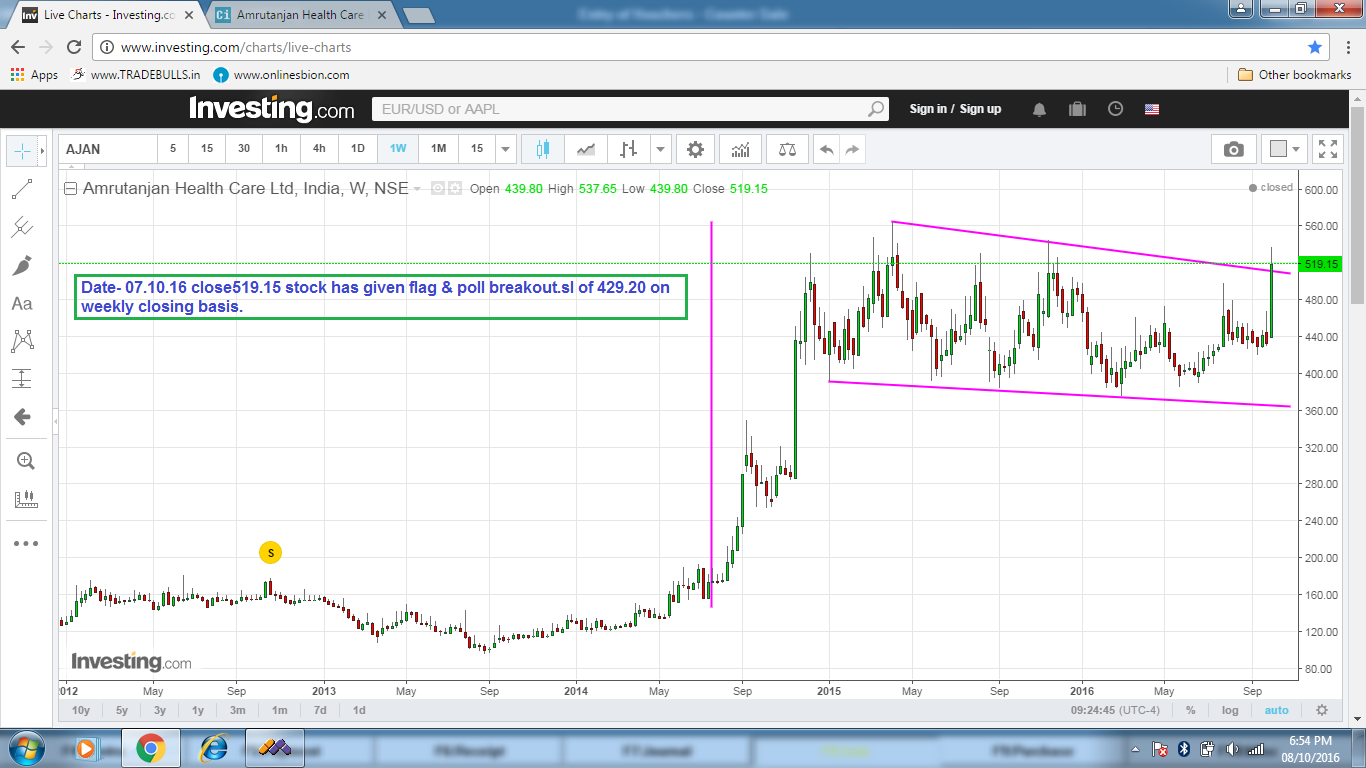Select the 5 minute interval
This screenshot has height=768, width=1366.
173,149
